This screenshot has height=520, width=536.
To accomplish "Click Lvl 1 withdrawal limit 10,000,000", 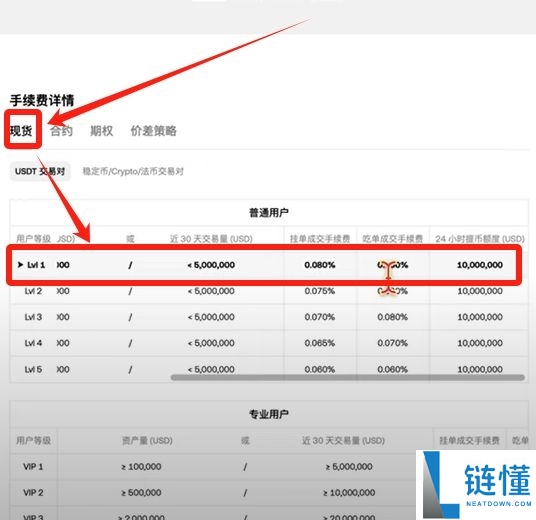I will (480, 265).
